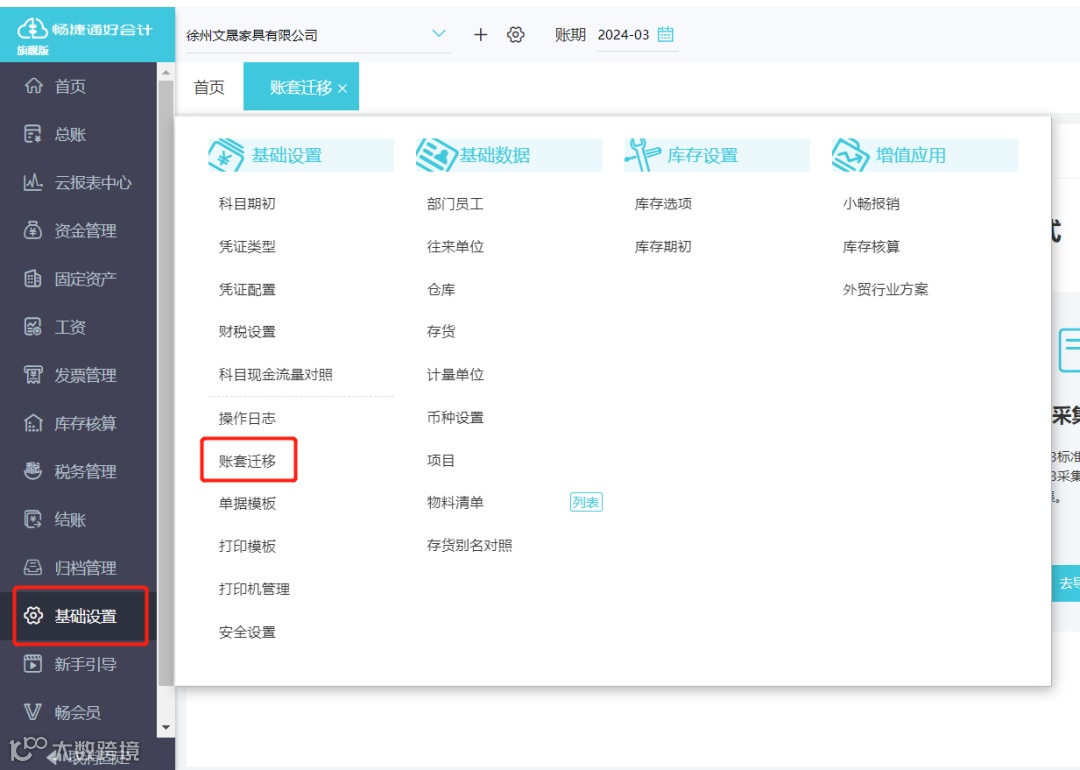Screen dimensions: 1080x770
Task: Click the 基础设置 section header icon
Action: pyautogui.click(x=226, y=154)
